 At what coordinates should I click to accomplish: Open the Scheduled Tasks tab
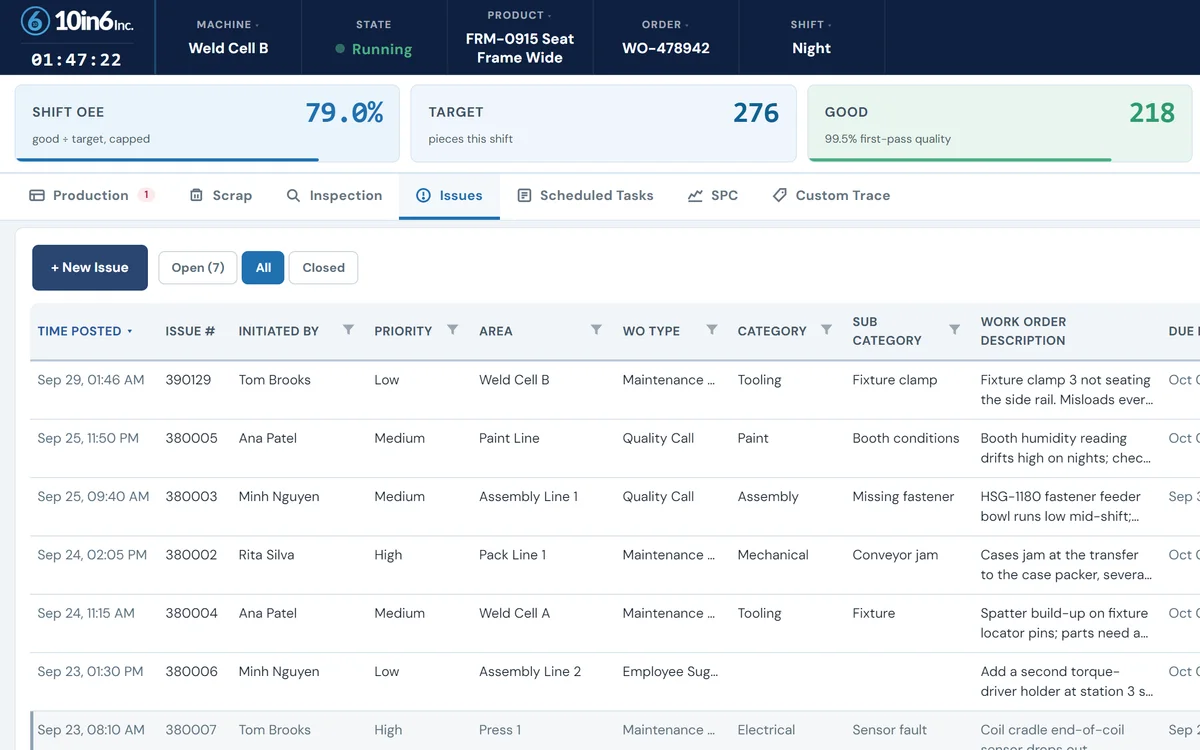point(585,196)
